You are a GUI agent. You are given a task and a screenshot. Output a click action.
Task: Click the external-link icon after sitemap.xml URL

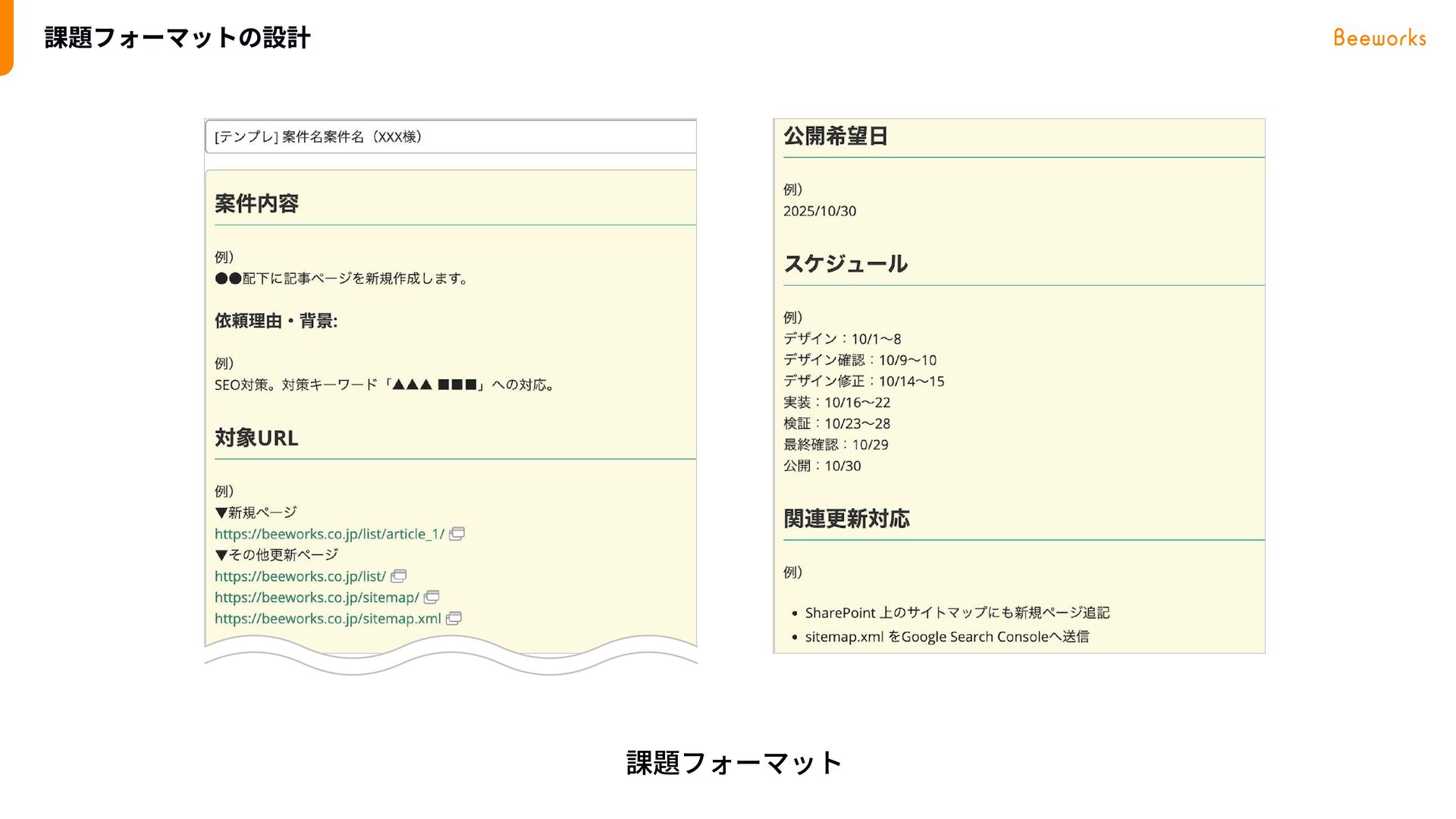tap(453, 619)
